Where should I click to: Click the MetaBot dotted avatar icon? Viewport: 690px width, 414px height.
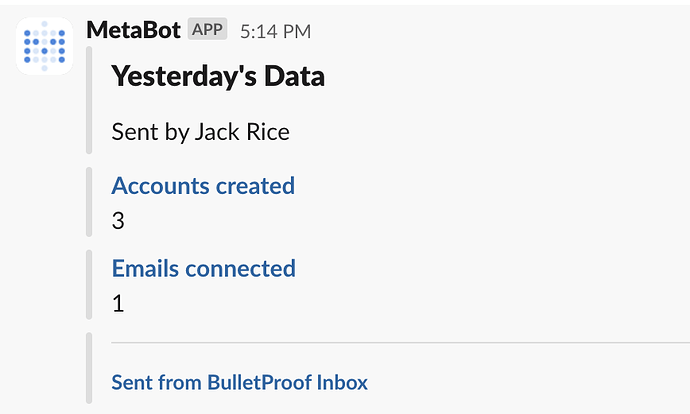[44, 46]
